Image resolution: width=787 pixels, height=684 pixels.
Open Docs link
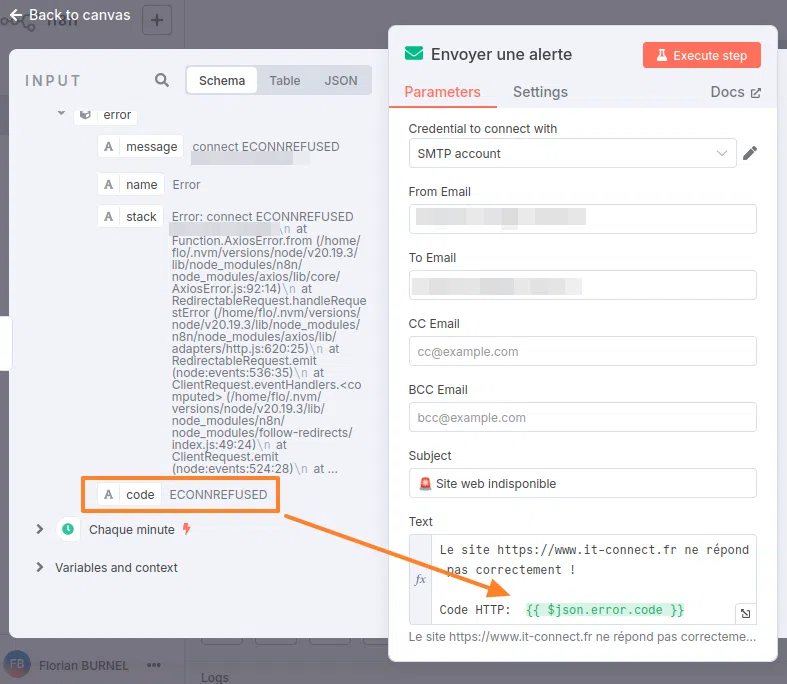coord(735,92)
